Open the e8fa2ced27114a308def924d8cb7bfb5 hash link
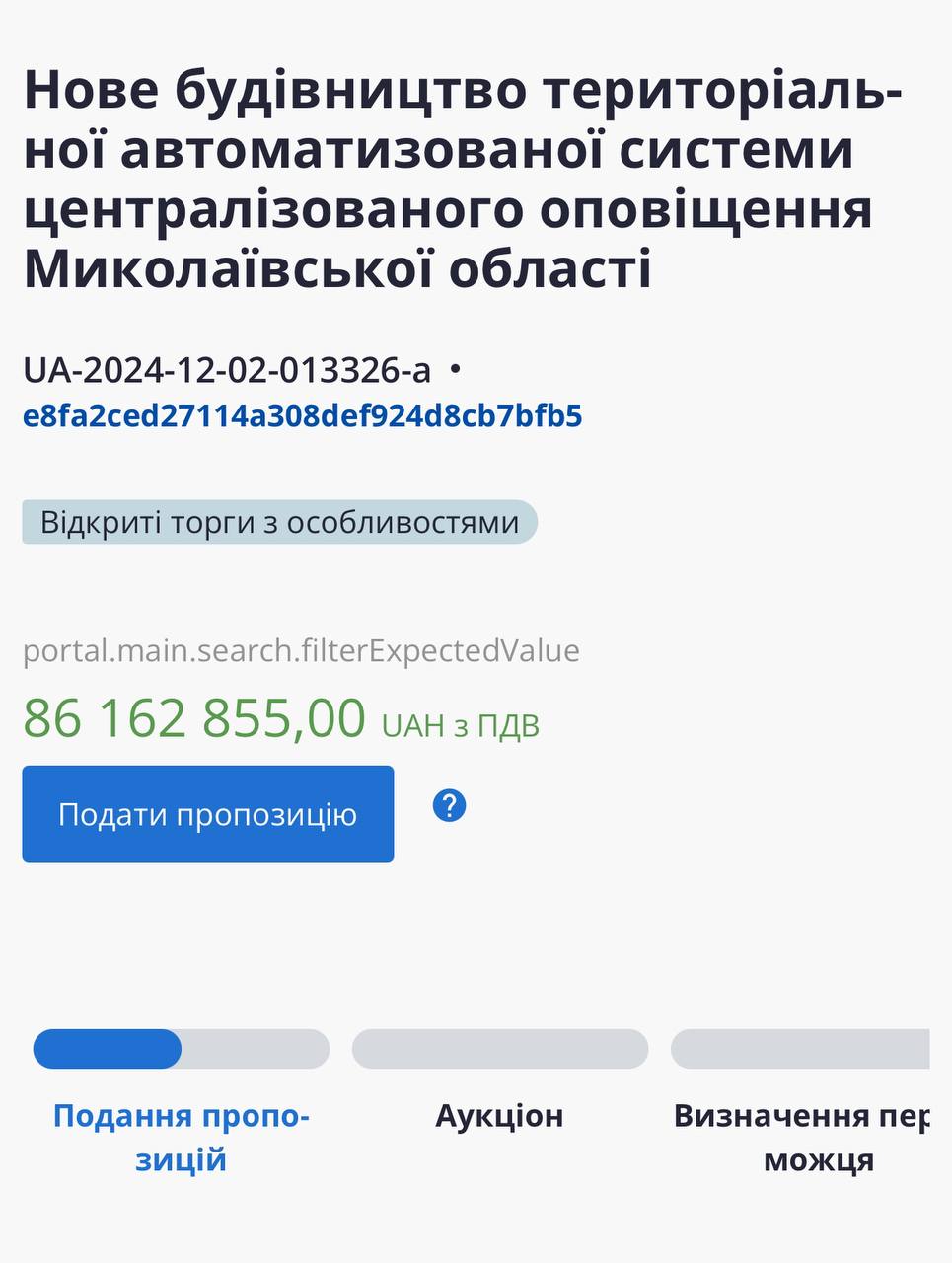This screenshot has height=1263, width=952. (x=302, y=415)
